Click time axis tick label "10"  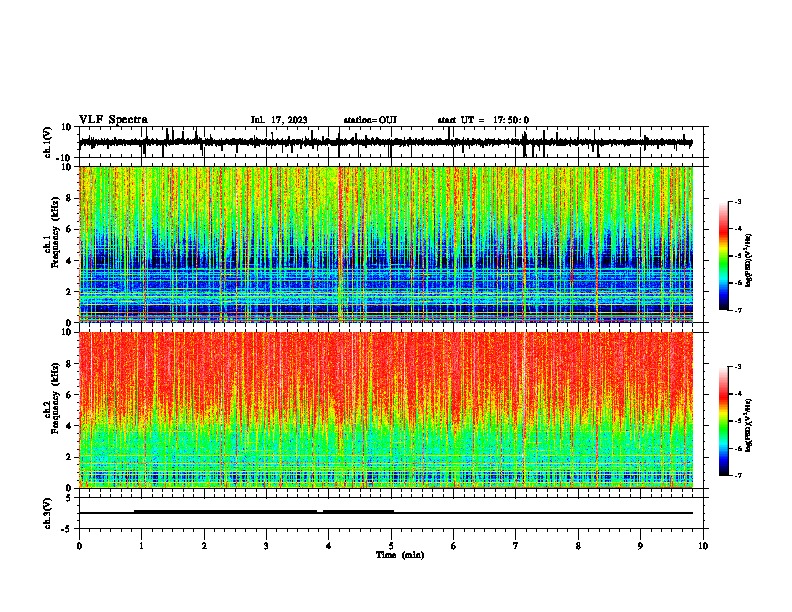click(703, 546)
